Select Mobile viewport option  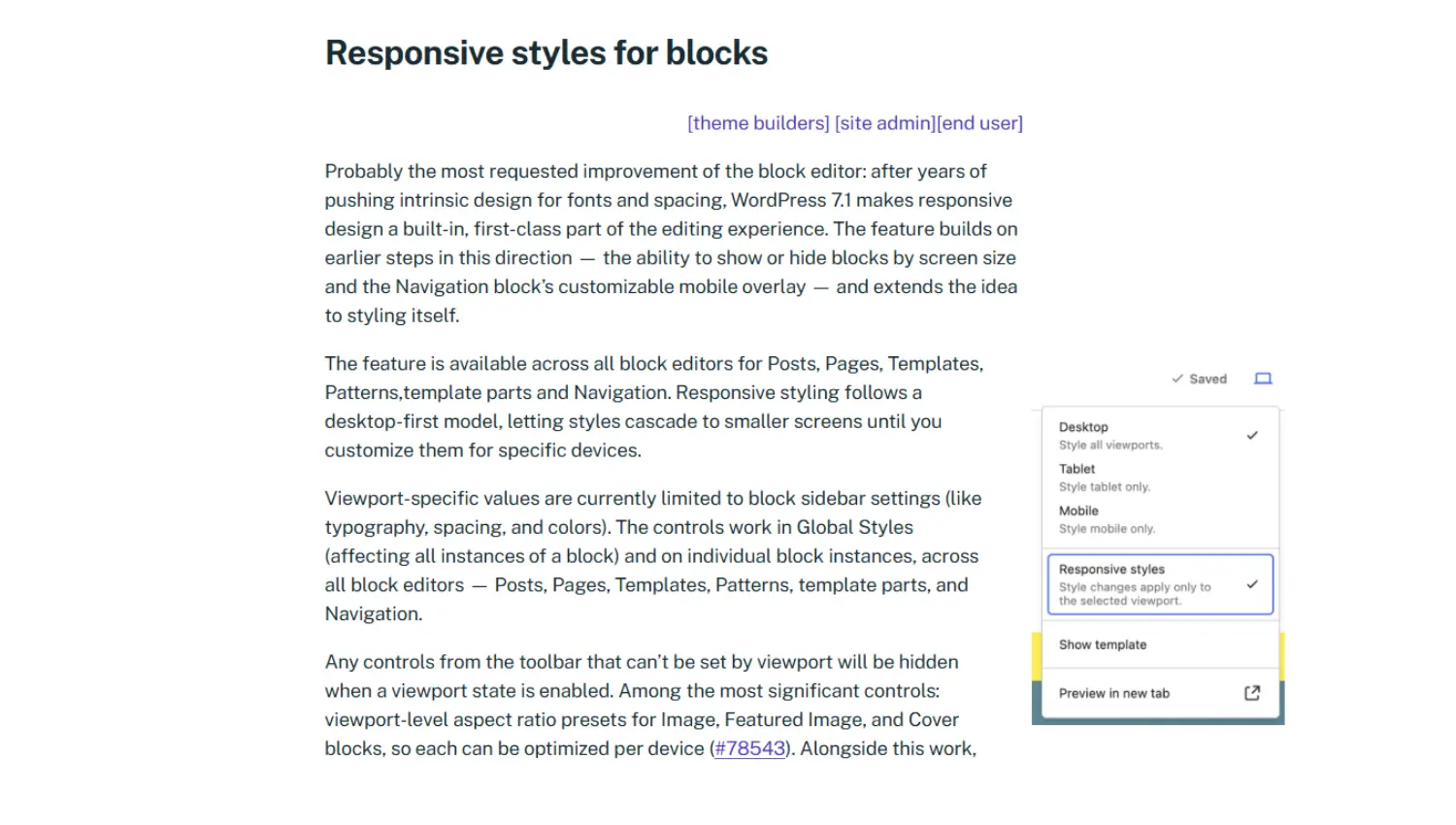[1160, 518]
